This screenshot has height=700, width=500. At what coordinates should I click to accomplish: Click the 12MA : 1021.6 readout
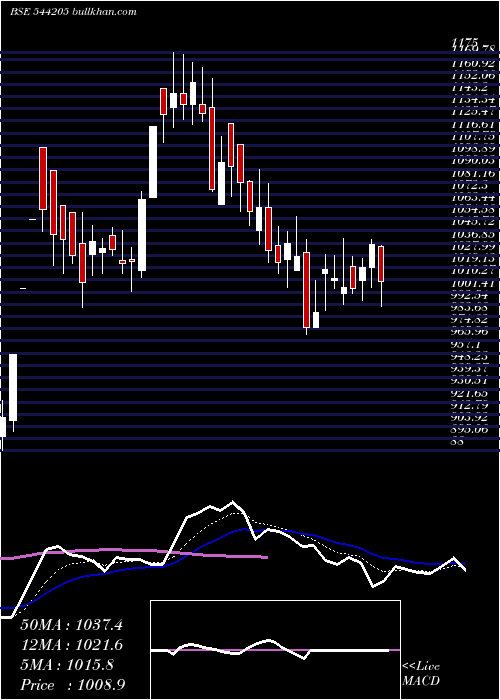[x=71, y=645]
